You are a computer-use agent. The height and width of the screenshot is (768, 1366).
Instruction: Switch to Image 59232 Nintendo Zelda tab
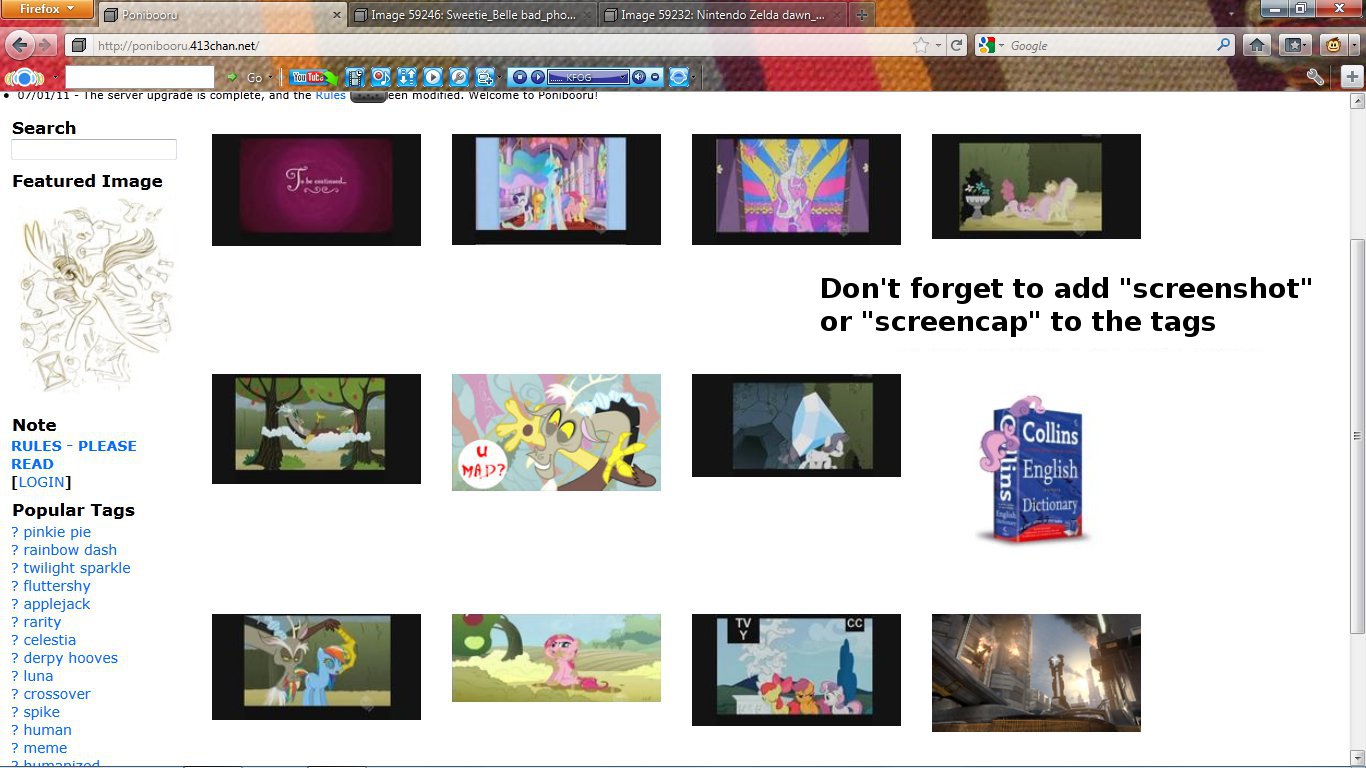(722, 15)
